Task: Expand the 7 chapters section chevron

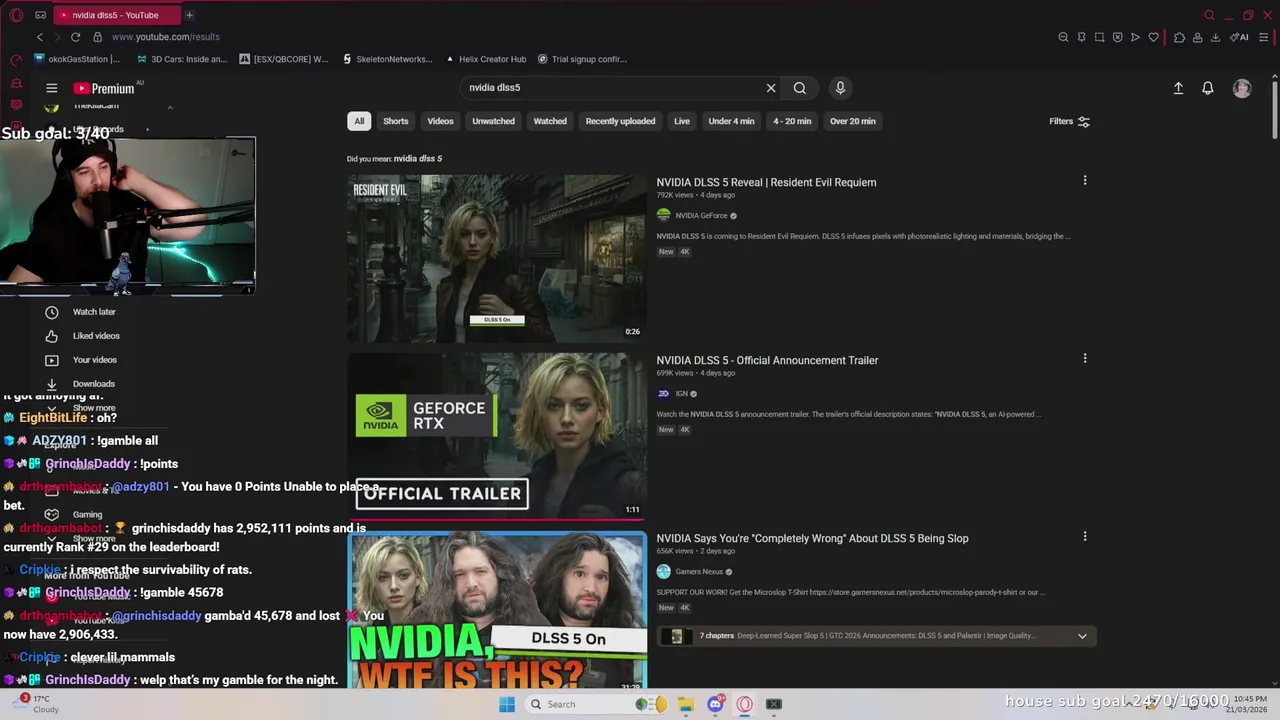Action: point(1082,636)
